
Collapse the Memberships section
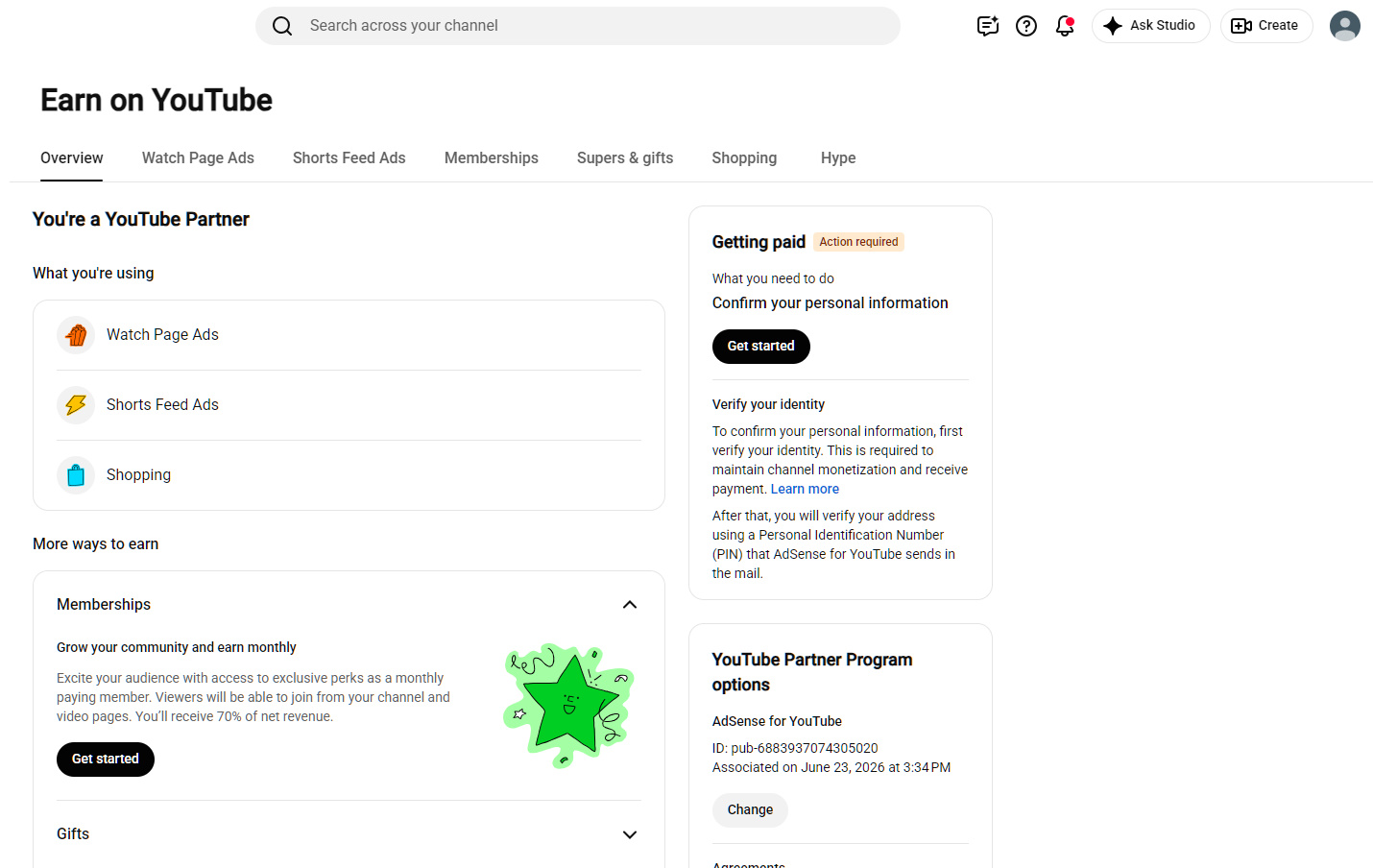click(630, 605)
